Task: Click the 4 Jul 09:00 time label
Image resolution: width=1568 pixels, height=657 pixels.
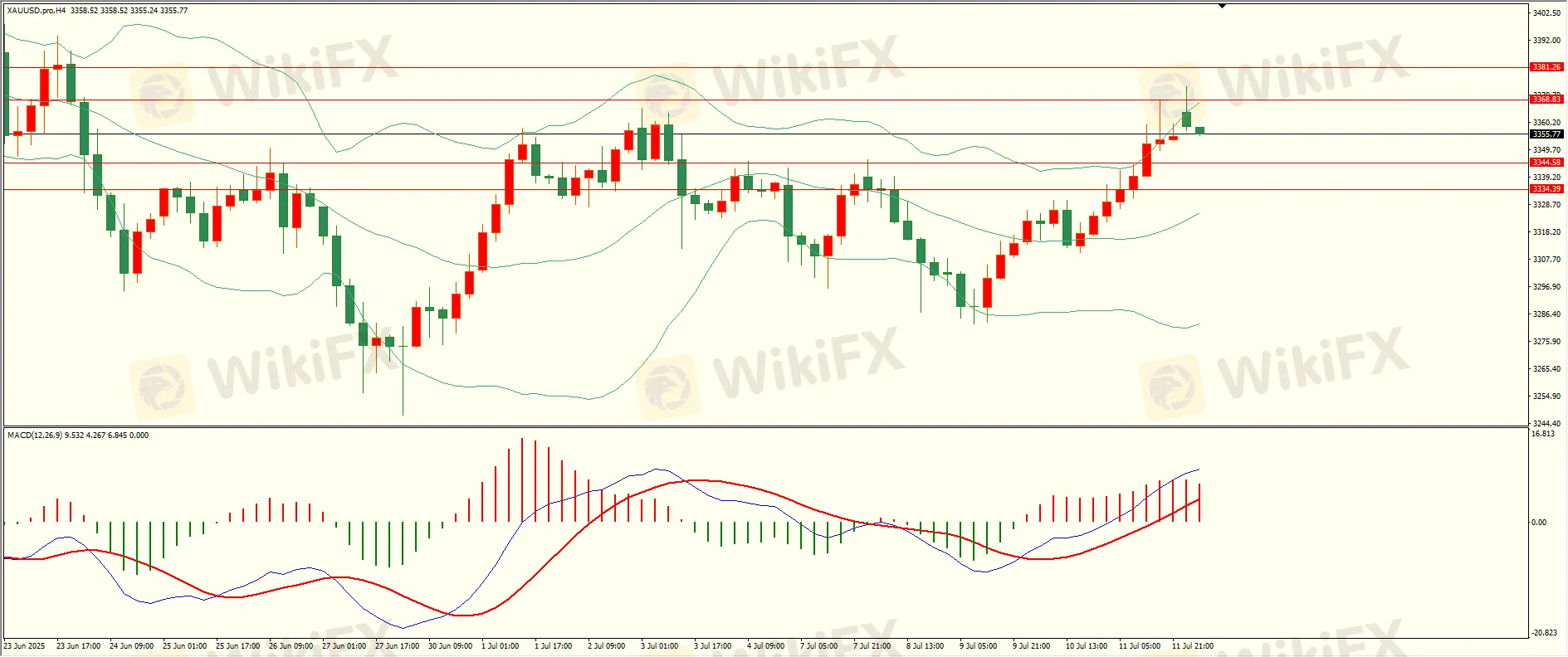Action: [766, 646]
